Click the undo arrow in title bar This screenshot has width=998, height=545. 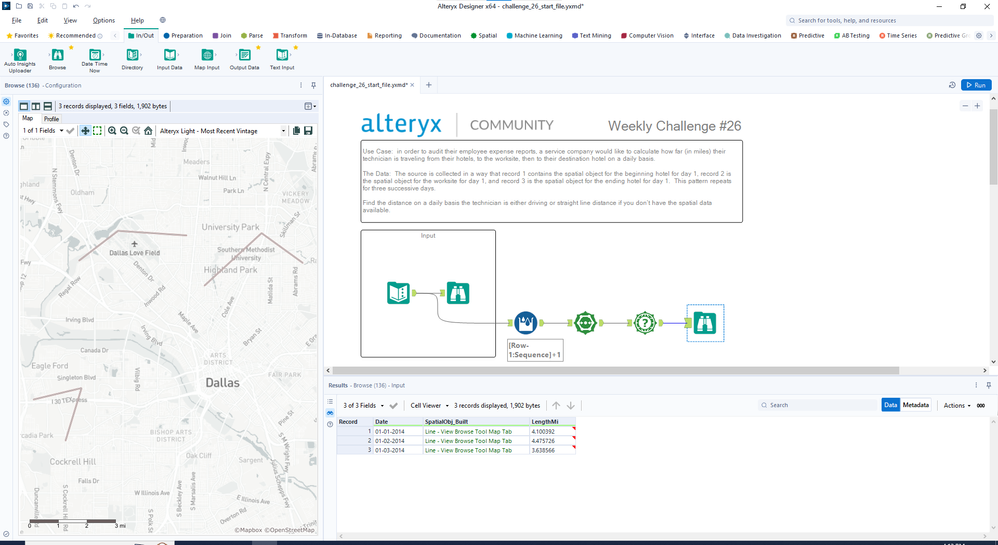pos(76,6)
